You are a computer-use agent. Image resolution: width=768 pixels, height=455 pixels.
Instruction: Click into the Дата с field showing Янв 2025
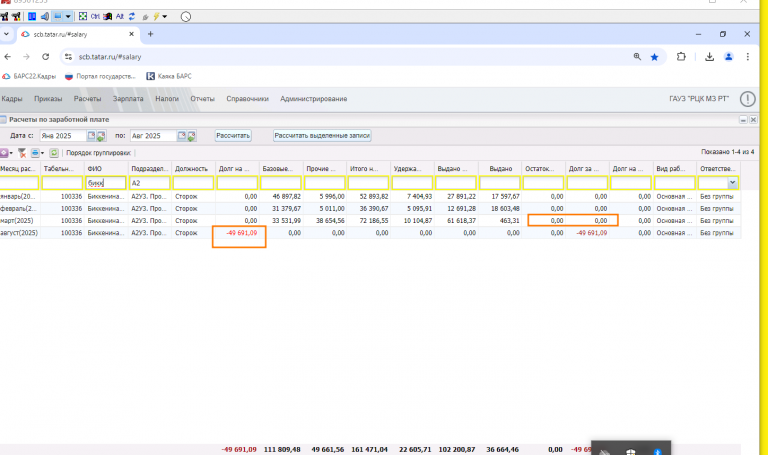[x=63, y=136]
